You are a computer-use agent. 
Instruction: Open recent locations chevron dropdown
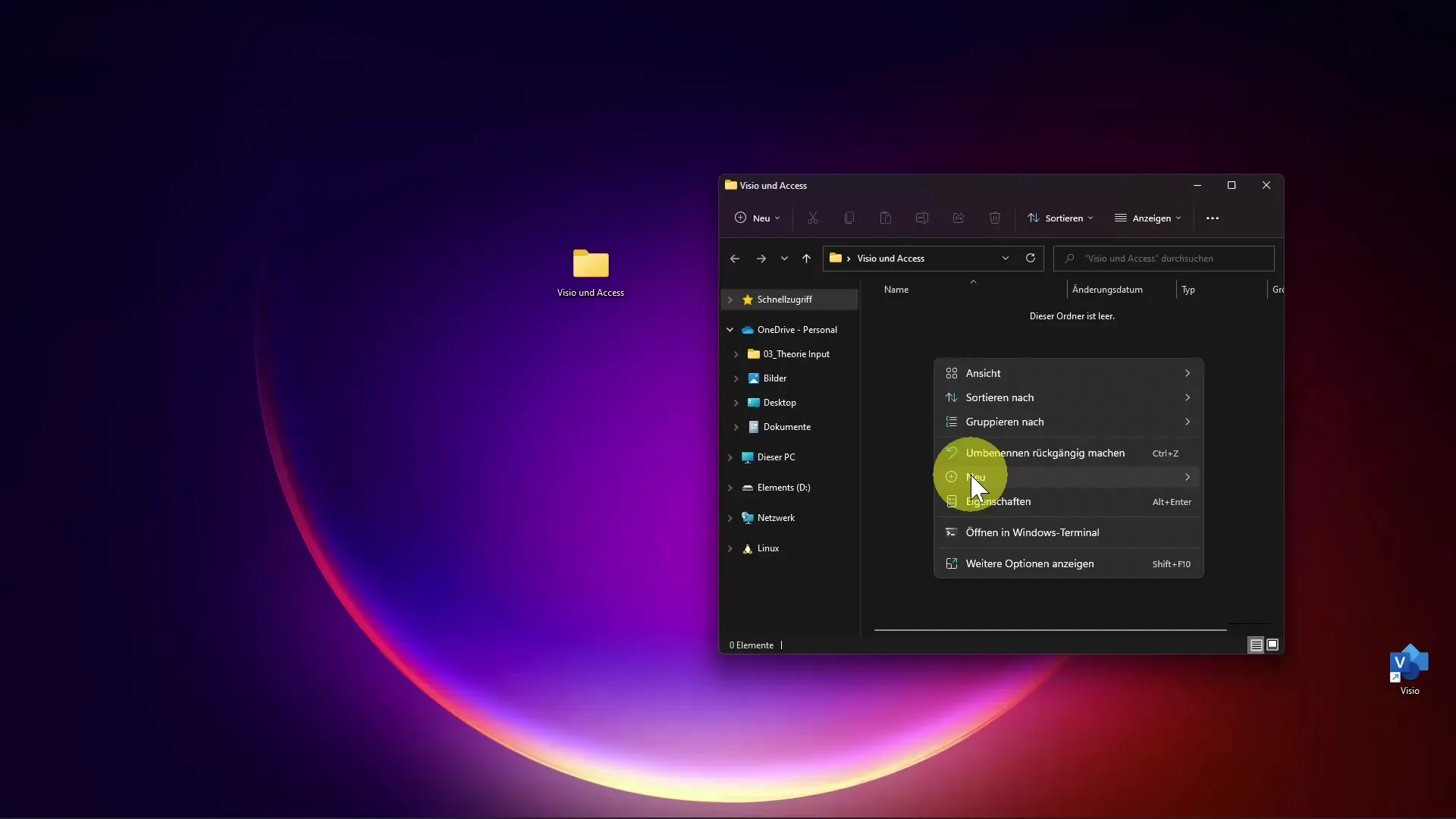tap(784, 259)
